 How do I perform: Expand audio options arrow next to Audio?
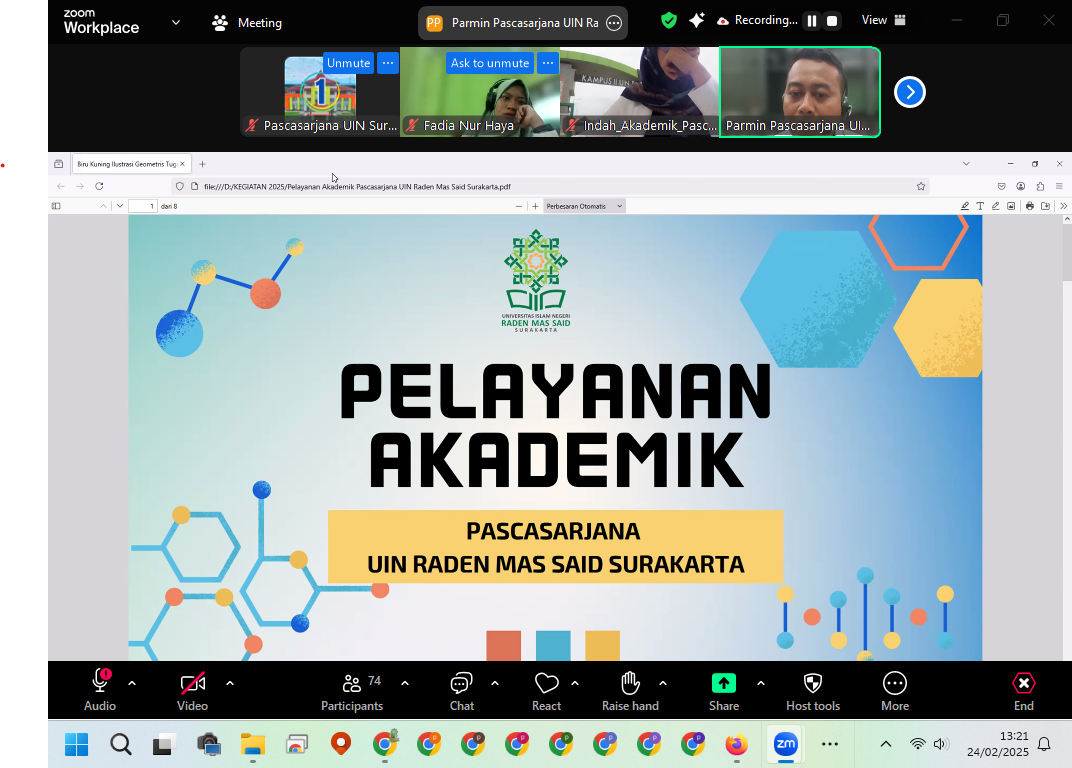132,683
